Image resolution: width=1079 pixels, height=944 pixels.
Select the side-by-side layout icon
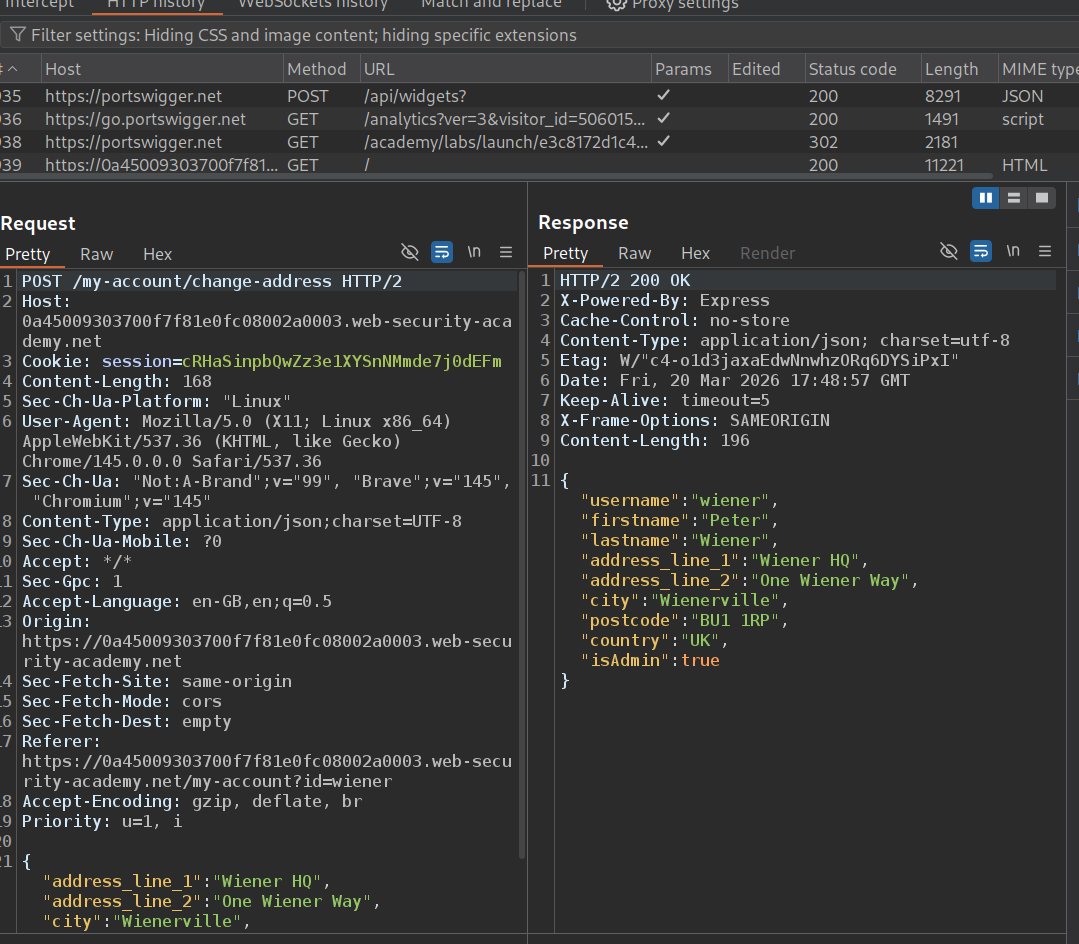pos(986,198)
